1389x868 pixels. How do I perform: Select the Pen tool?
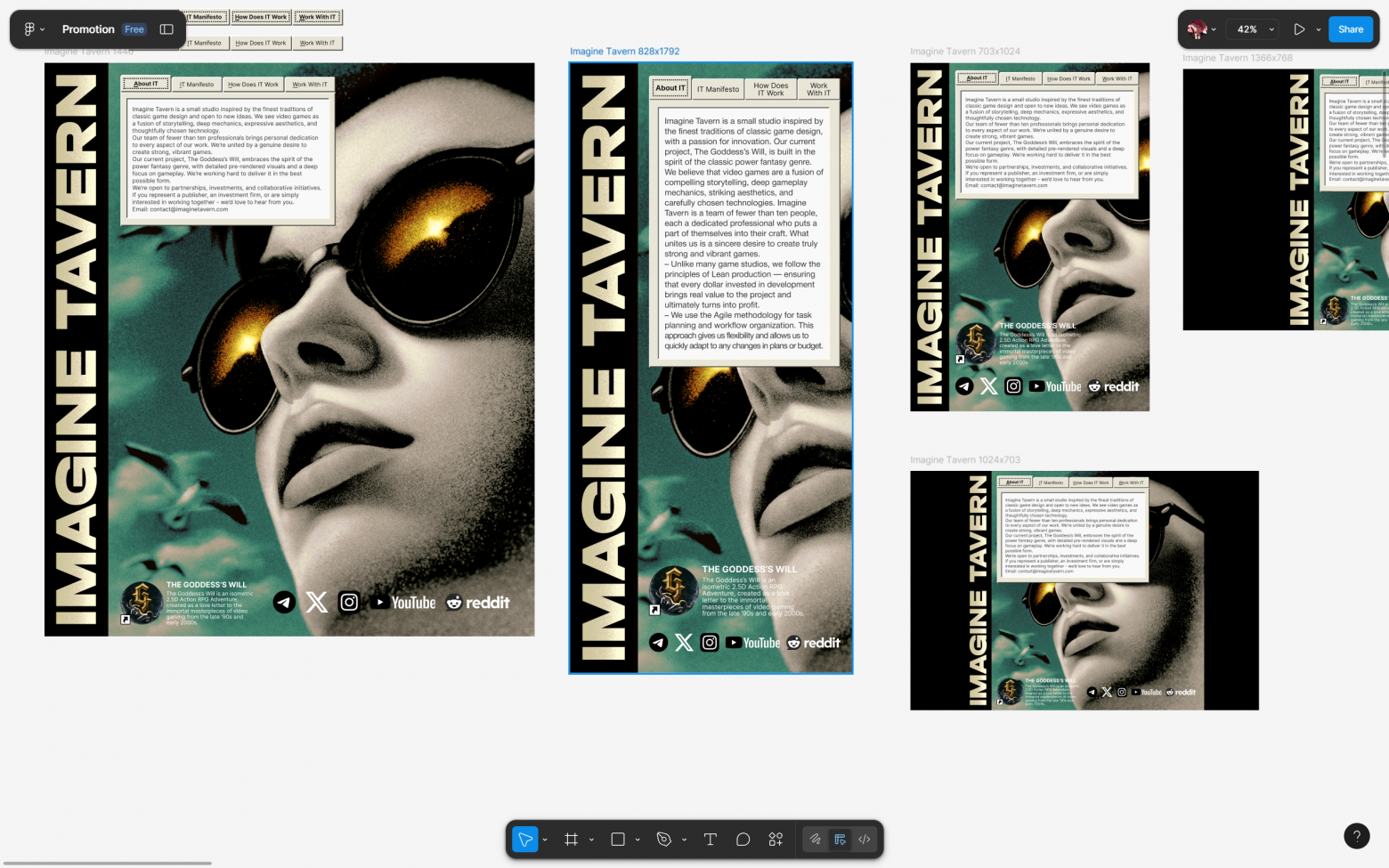coord(663,839)
